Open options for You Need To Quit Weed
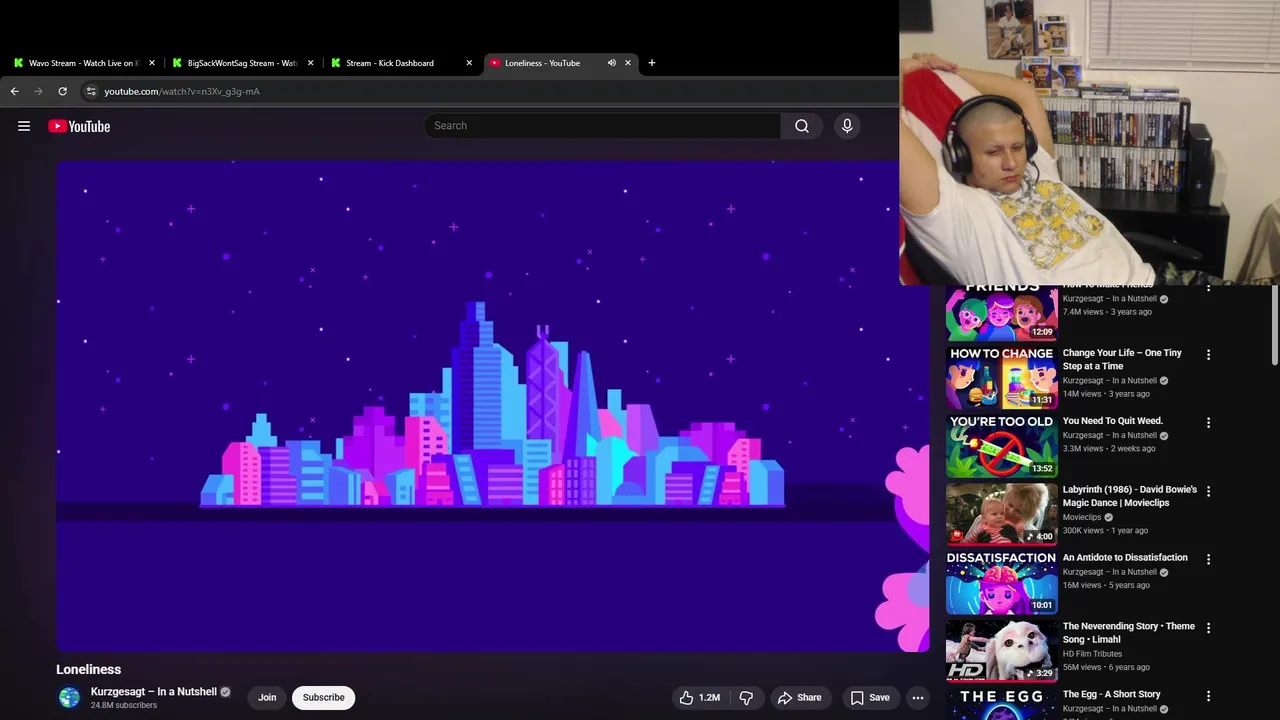Image resolution: width=1280 pixels, height=720 pixels. pyautogui.click(x=1208, y=423)
